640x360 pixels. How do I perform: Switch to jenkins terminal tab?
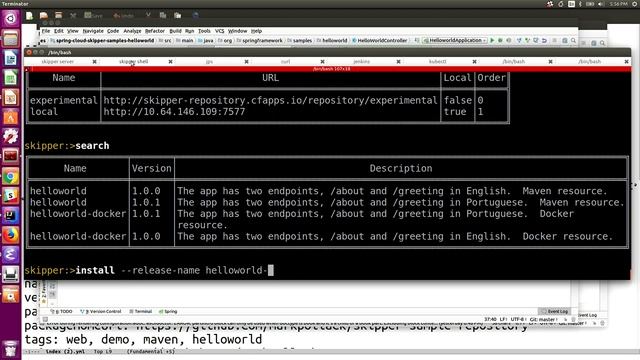point(362,62)
